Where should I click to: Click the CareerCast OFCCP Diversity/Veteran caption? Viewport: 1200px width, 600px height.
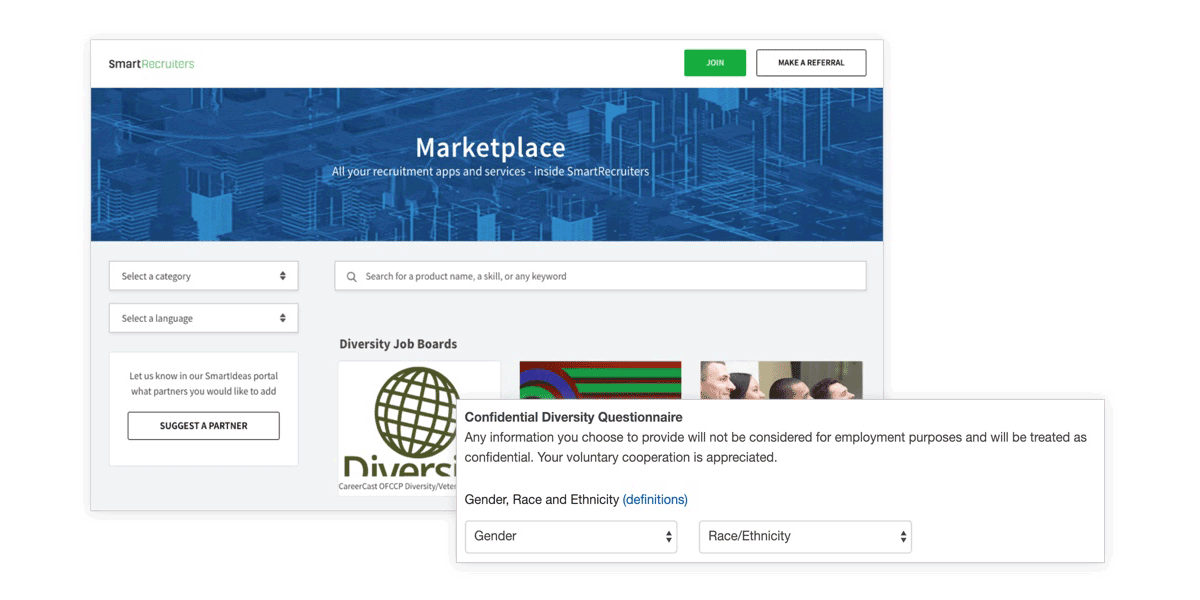[x=397, y=487]
